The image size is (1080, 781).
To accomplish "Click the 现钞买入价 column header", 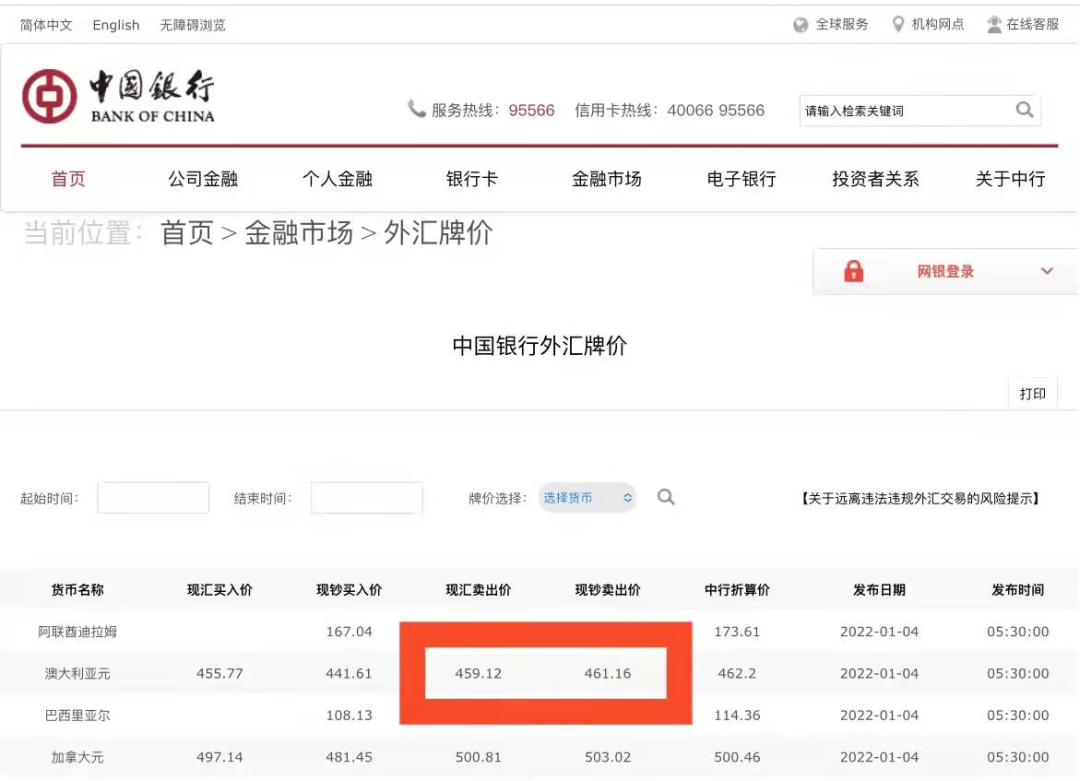I will (349, 590).
